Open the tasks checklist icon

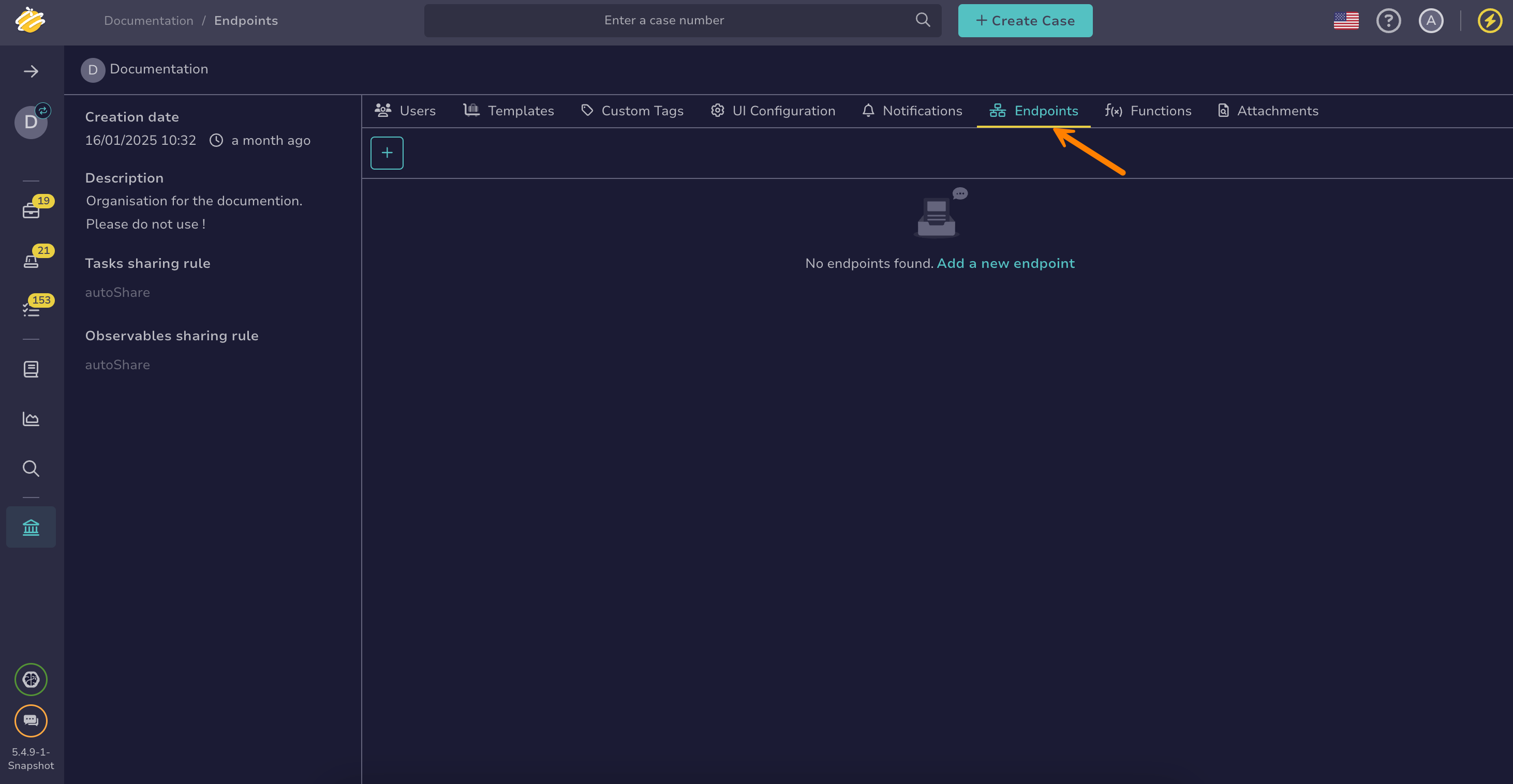click(x=31, y=309)
